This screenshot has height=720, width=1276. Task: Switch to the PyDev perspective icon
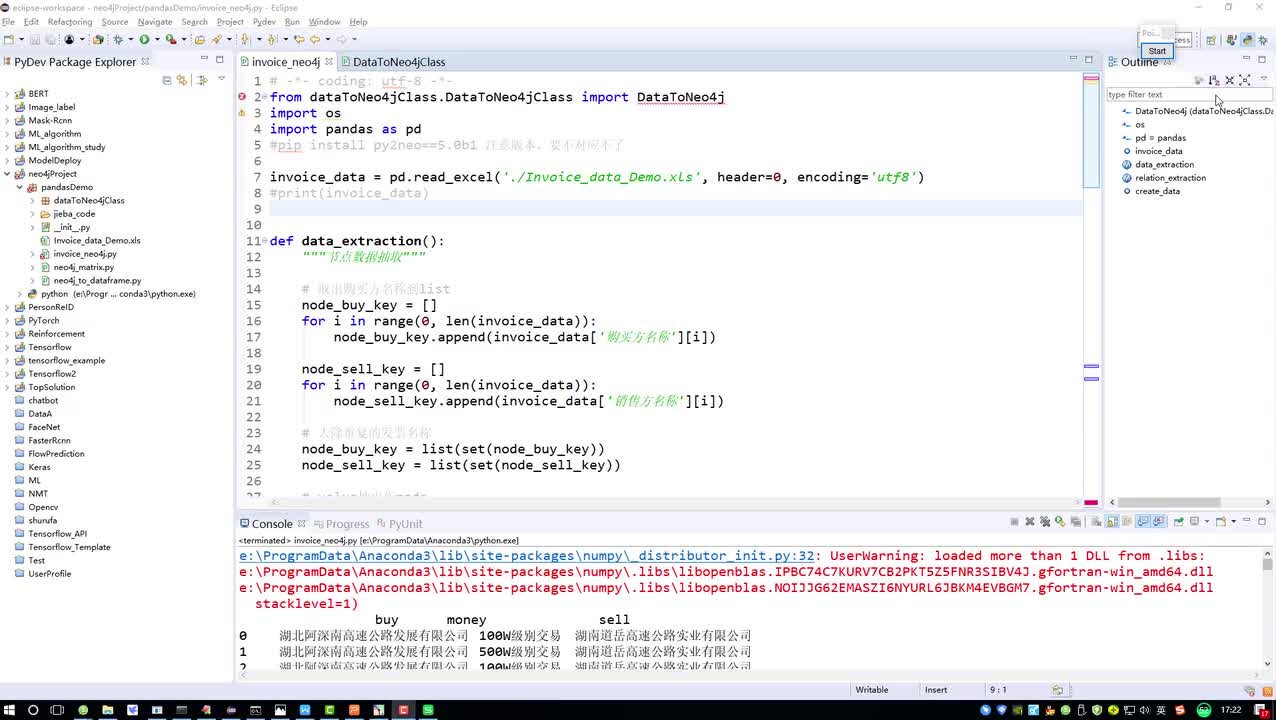1247,40
